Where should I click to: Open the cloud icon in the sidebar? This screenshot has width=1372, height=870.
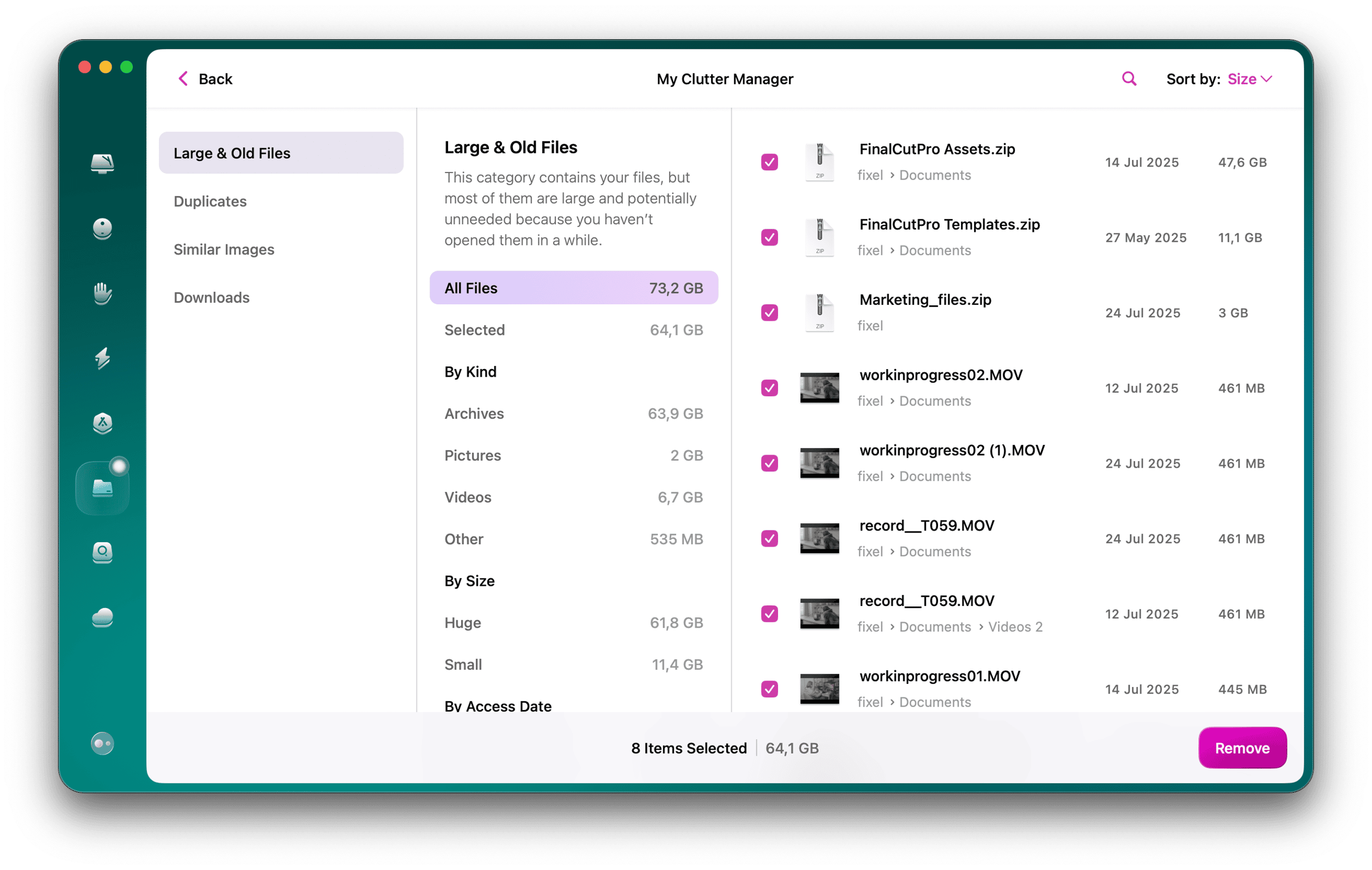tap(102, 617)
